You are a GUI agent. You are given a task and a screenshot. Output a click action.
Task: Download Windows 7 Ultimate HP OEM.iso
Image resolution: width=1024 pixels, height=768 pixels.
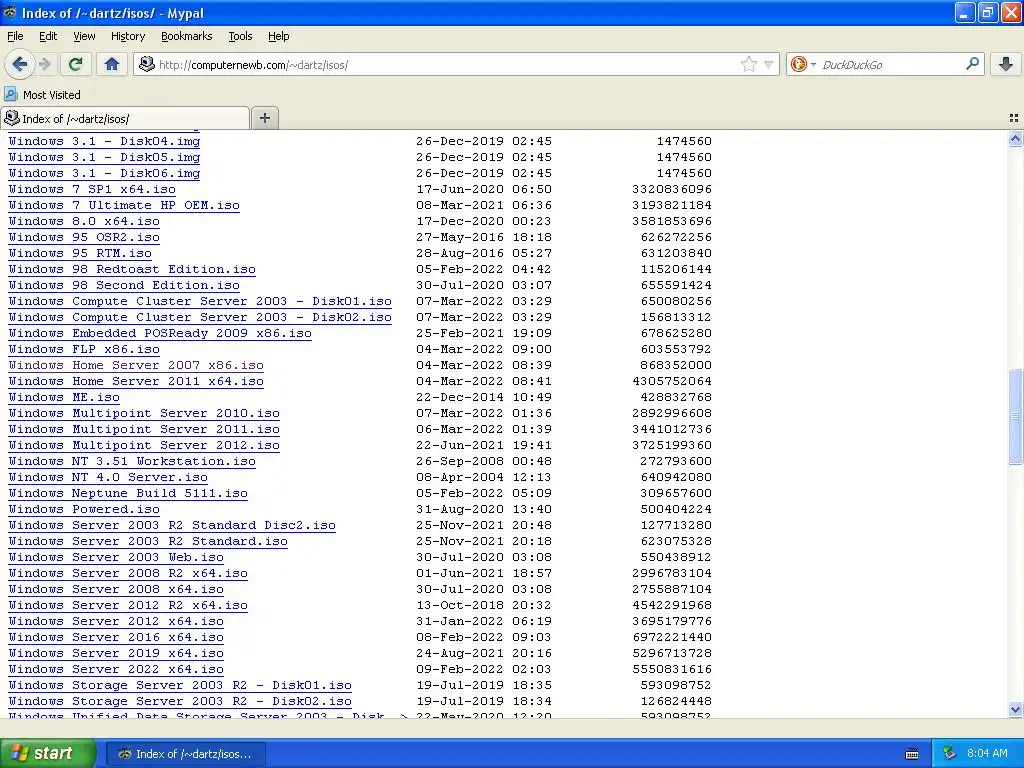tap(124, 205)
